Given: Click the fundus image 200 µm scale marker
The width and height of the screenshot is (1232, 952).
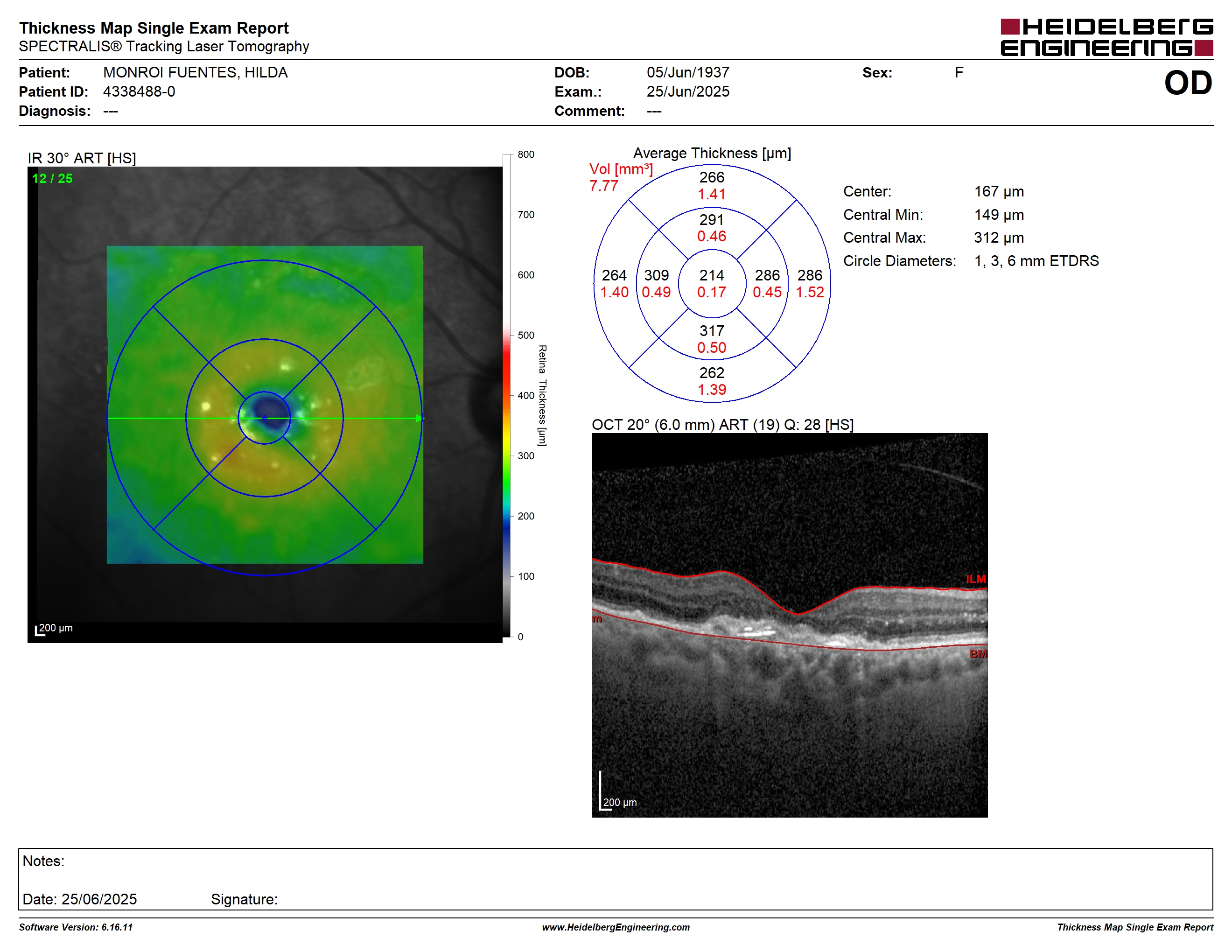Looking at the screenshot, I should (x=54, y=629).
